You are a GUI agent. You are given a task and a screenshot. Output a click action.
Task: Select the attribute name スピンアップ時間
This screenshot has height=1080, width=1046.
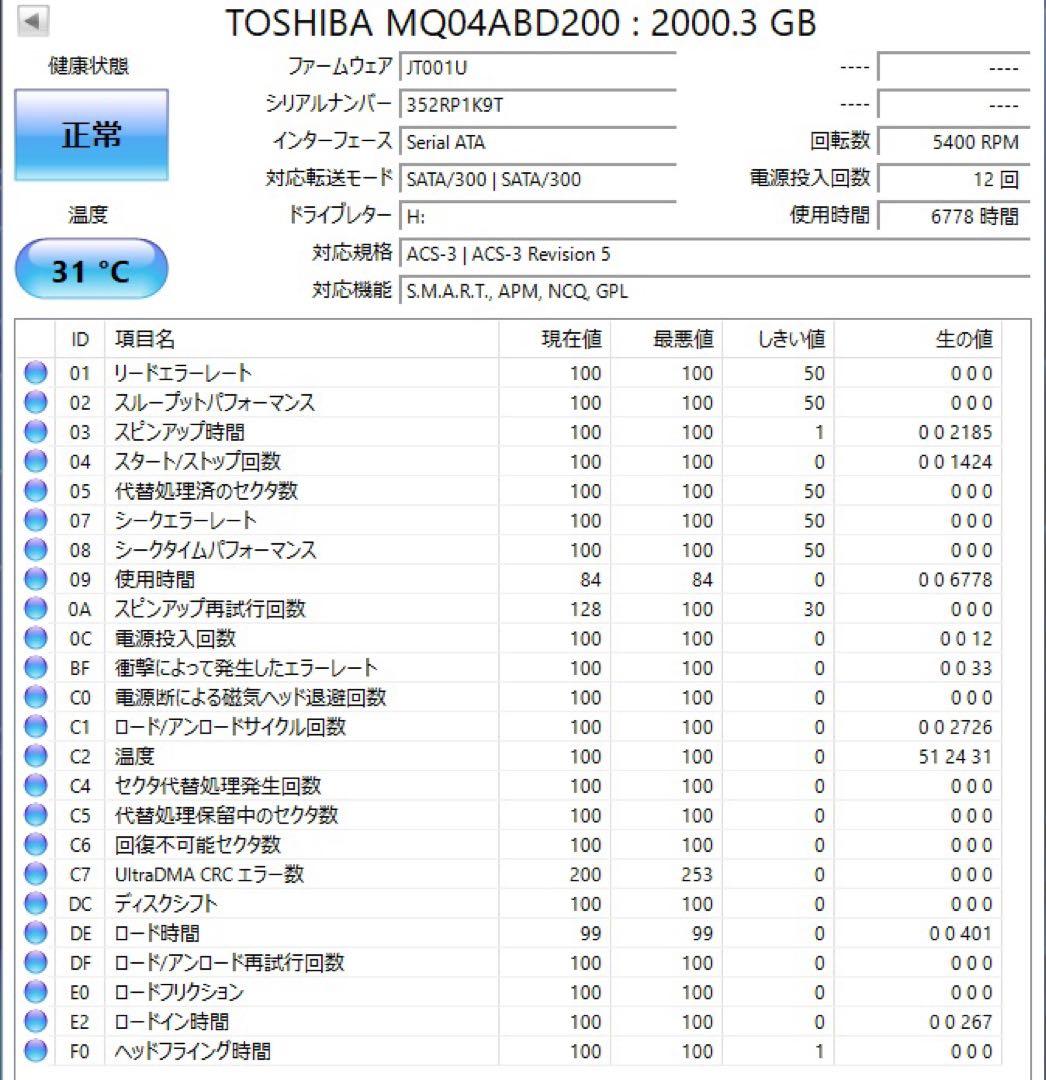pyautogui.click(x=180, y=432)
